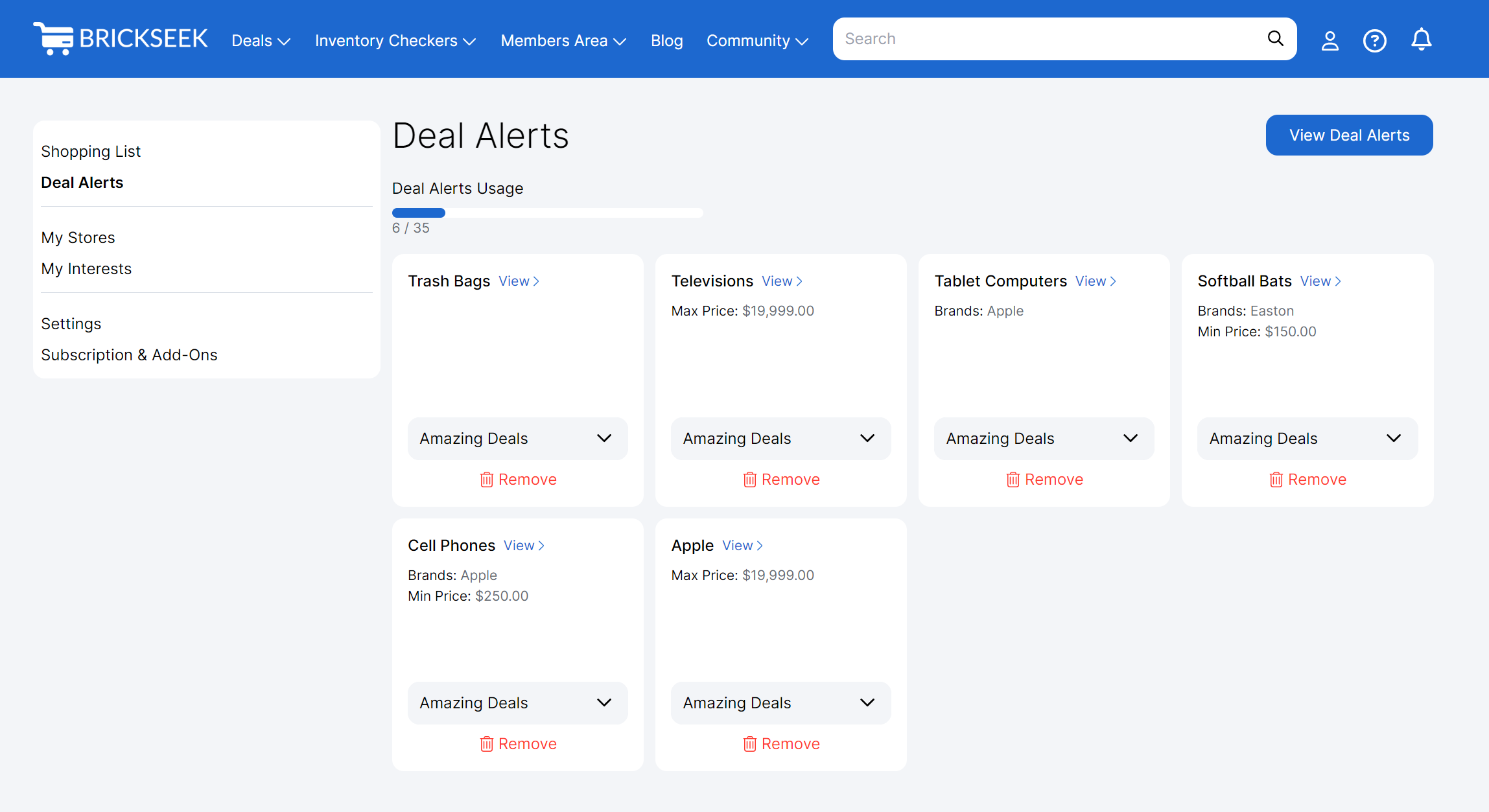The height and width of the screenshot is (812, 1489).
Task: Open the notifications bell icon
Action: click(1420, 40)
